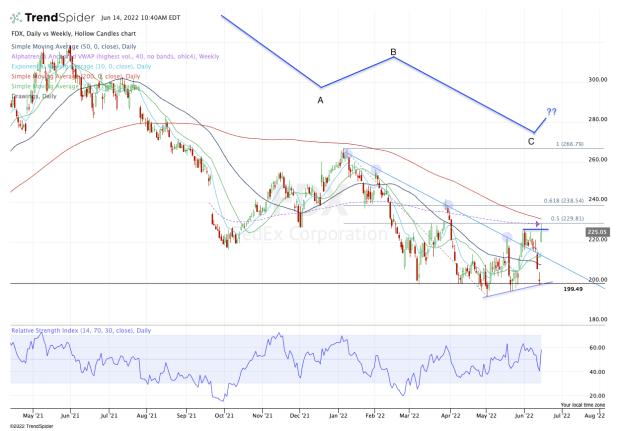This screenshot has height=431, width=620.
Task: Click the TrendSpider logo icon
Action: (16, 18)
